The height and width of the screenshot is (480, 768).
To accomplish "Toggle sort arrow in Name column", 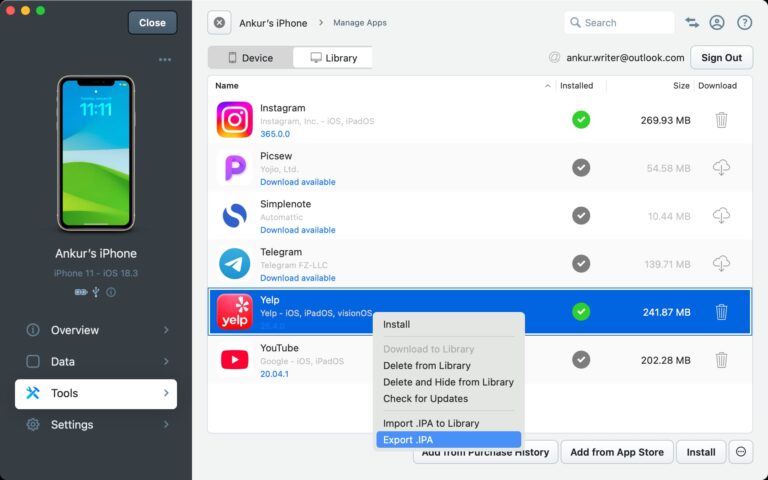I will point(548,86).
